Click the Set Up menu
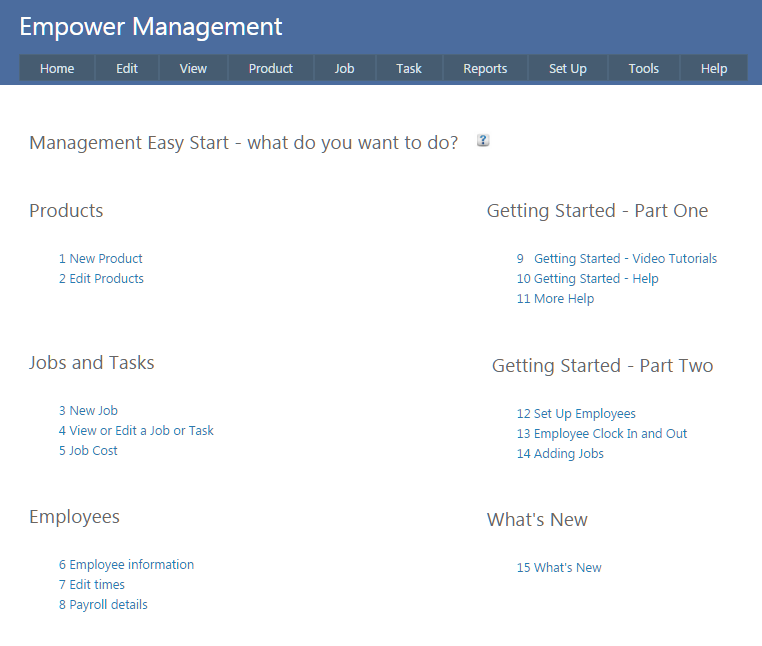This screenshot has width=762, height=646. click(x=568, y=68)
